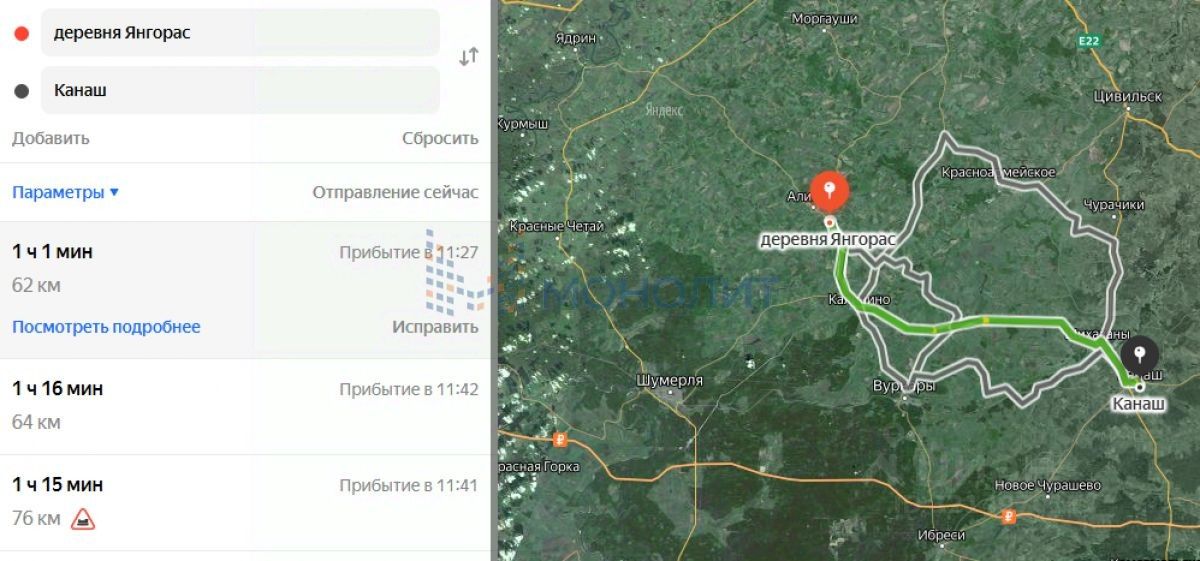This screenshot has width=1200, height=561.
Task: Select the 1 ч 16 мин route option
Action: tap(245, 406)
